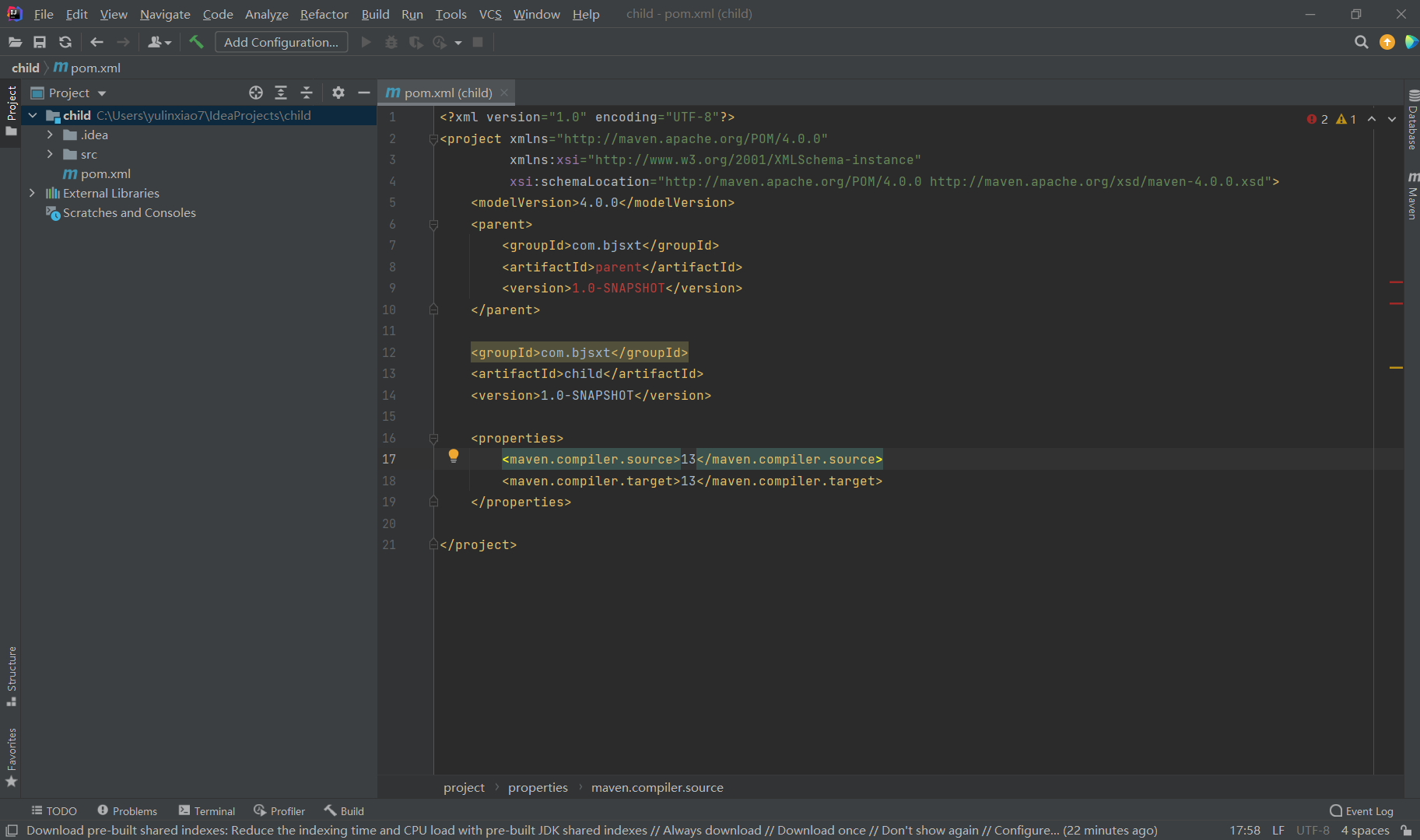Fold the properties tag on line 16
This screenshot has width=1420, height=840.
point(434,438)
